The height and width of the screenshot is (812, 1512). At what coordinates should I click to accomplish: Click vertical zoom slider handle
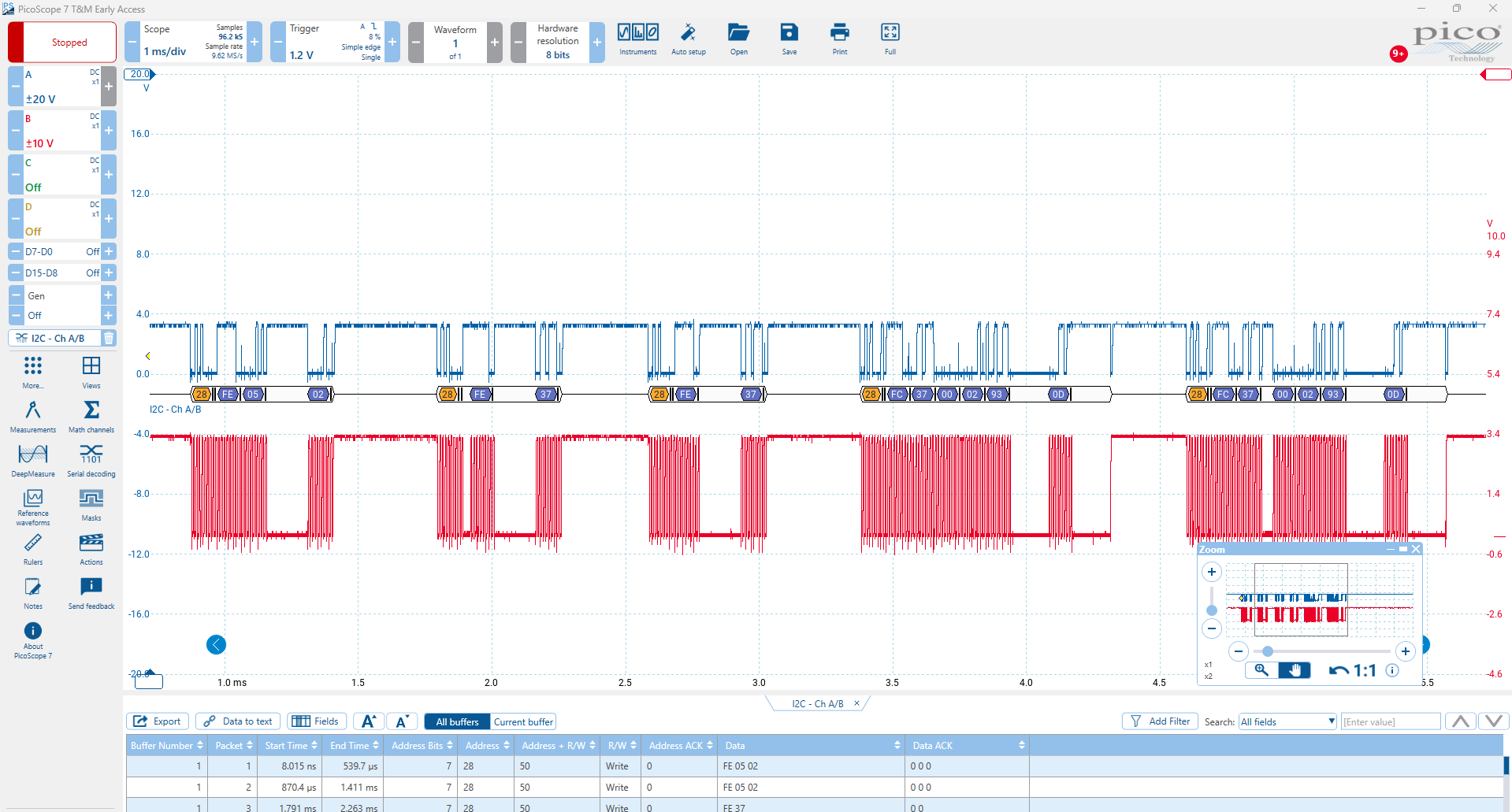[1212, 610]
